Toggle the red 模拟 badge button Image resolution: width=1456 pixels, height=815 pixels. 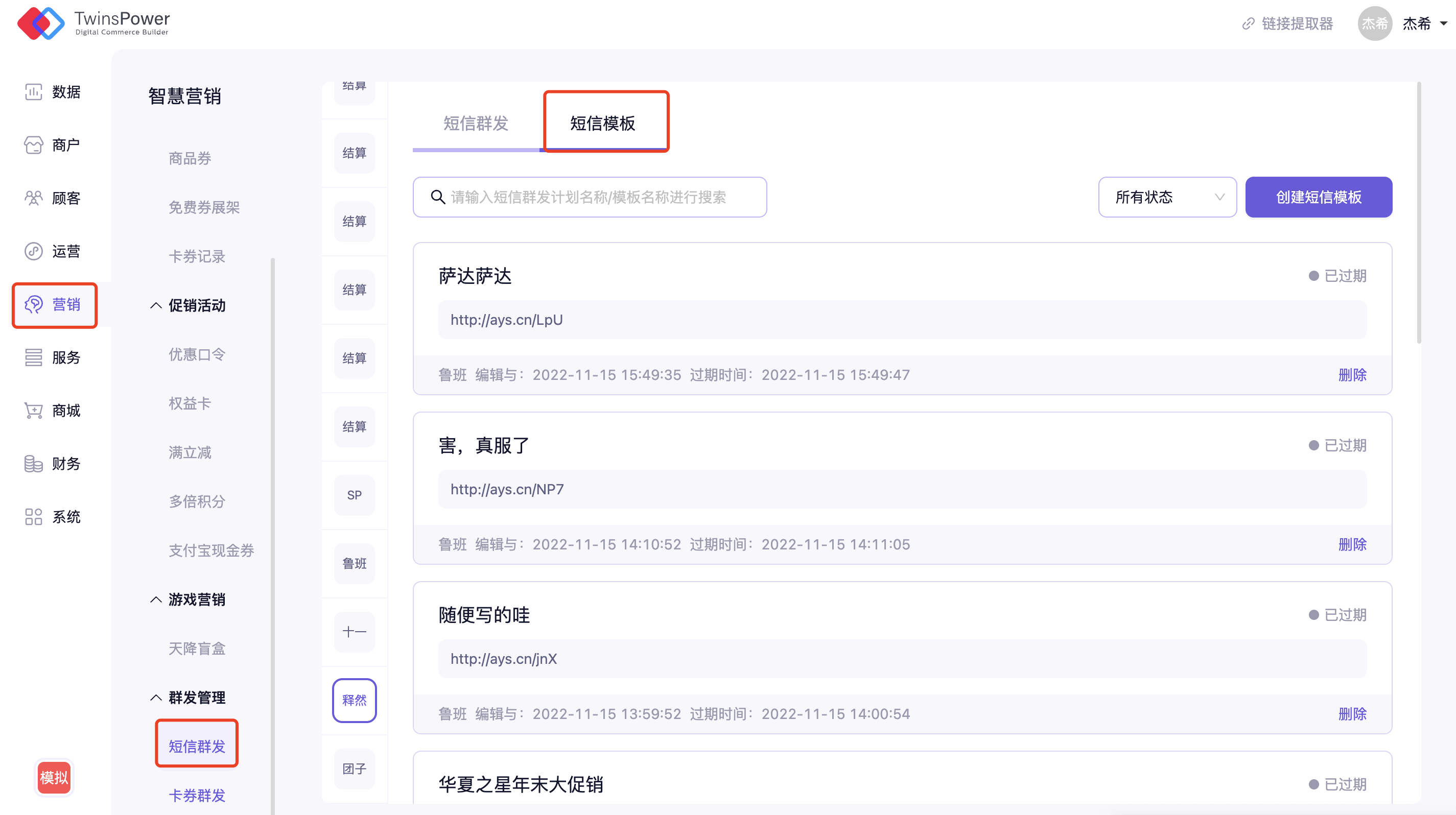pos(54,778)
